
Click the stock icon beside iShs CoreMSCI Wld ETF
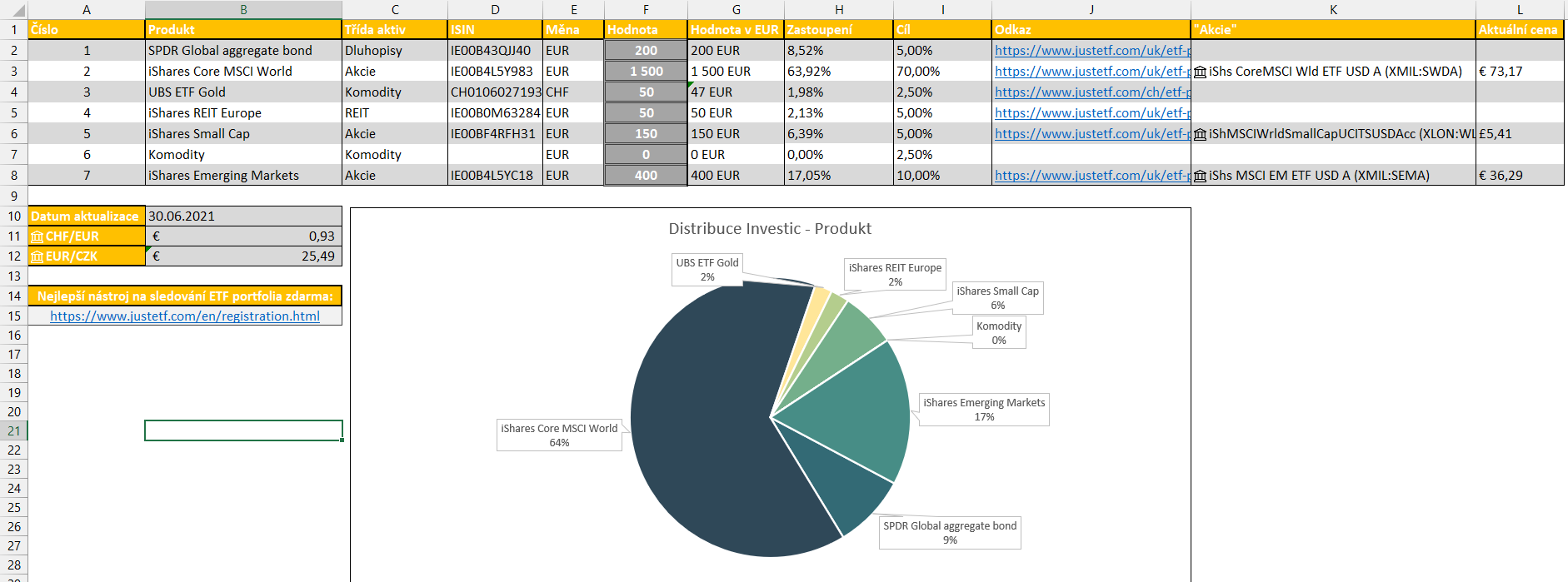click(1200, 72)
